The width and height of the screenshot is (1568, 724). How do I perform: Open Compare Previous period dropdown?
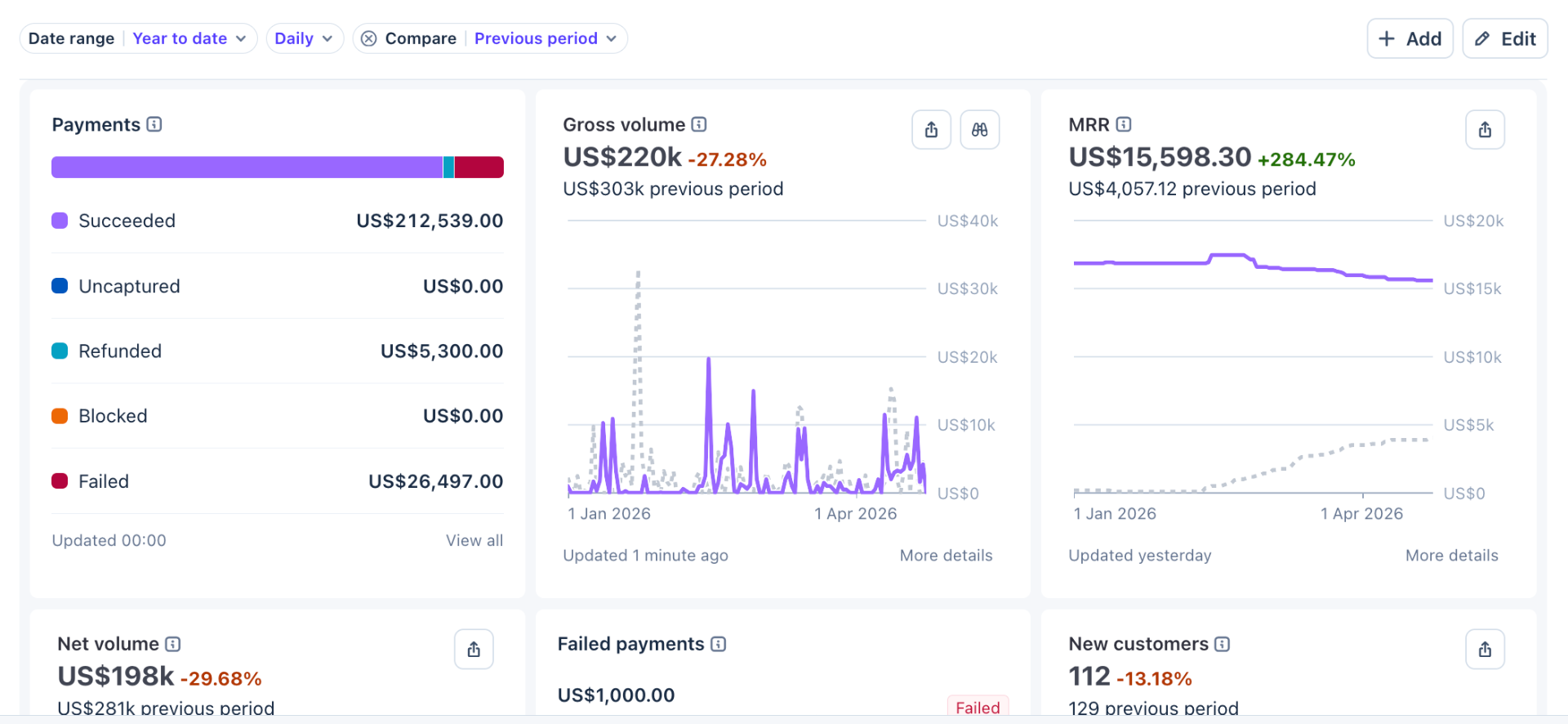click(x=546, y=38)
